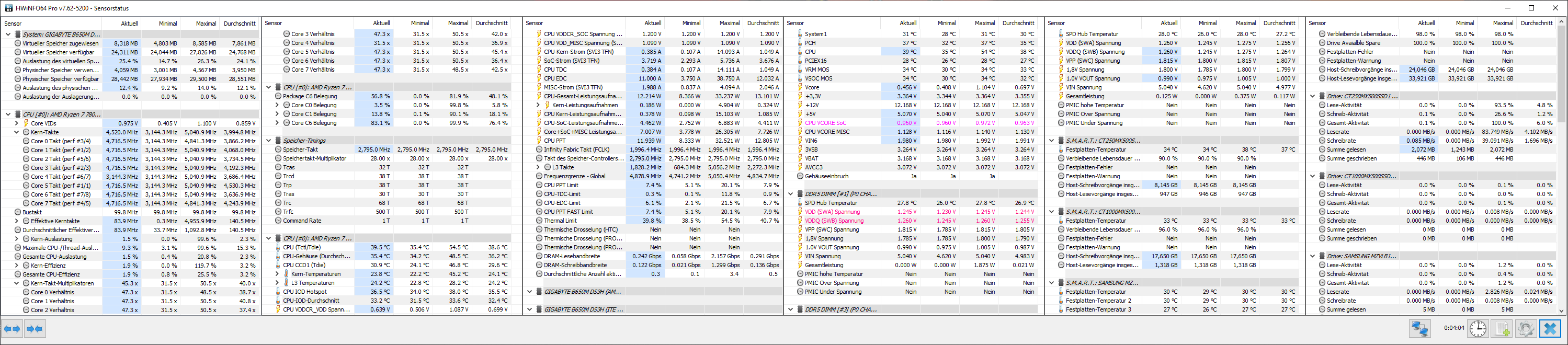The width and height of the screenshot is (1568, 345).
Task: Click the drive icon beside Drive: SAMSUNG MZVLB1
Action: point(1322,256)
